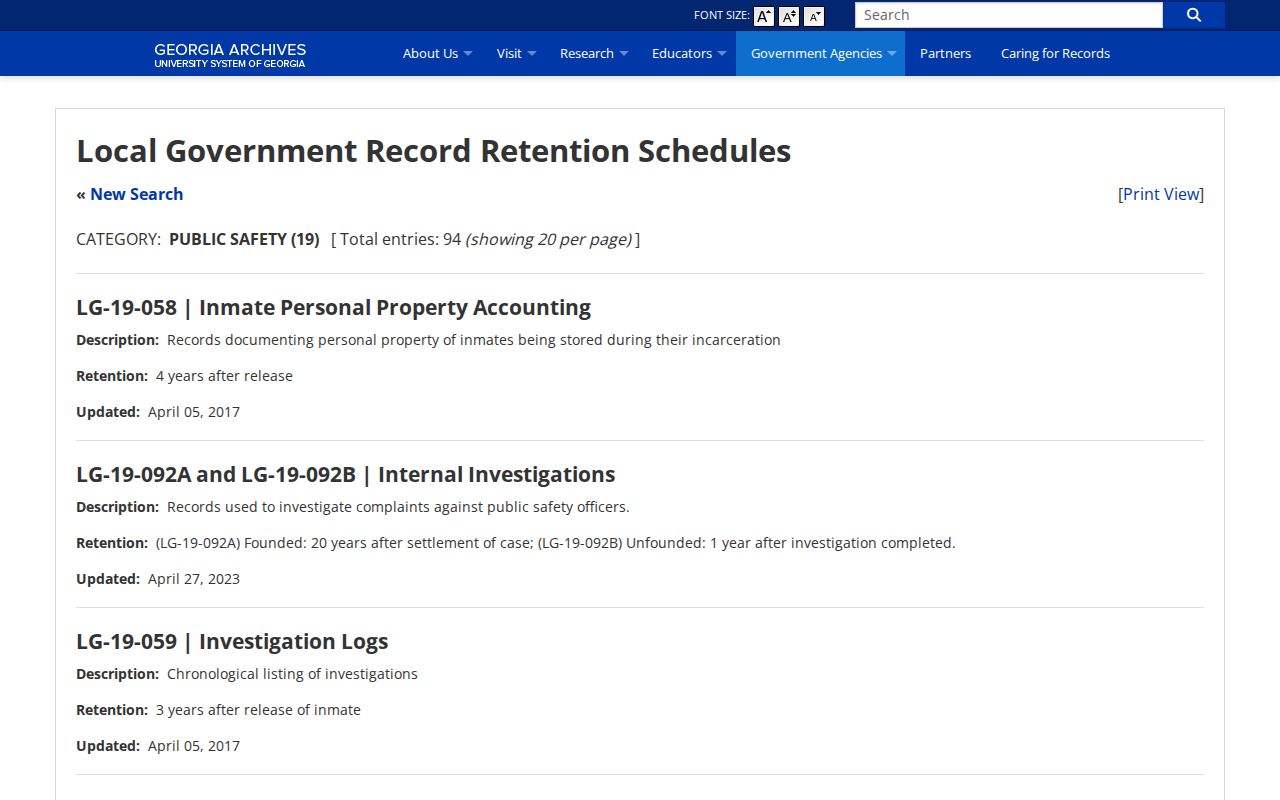
Task: Select LG-19-059 Investigation Logs heading
Action: click(x=232, y=641)
